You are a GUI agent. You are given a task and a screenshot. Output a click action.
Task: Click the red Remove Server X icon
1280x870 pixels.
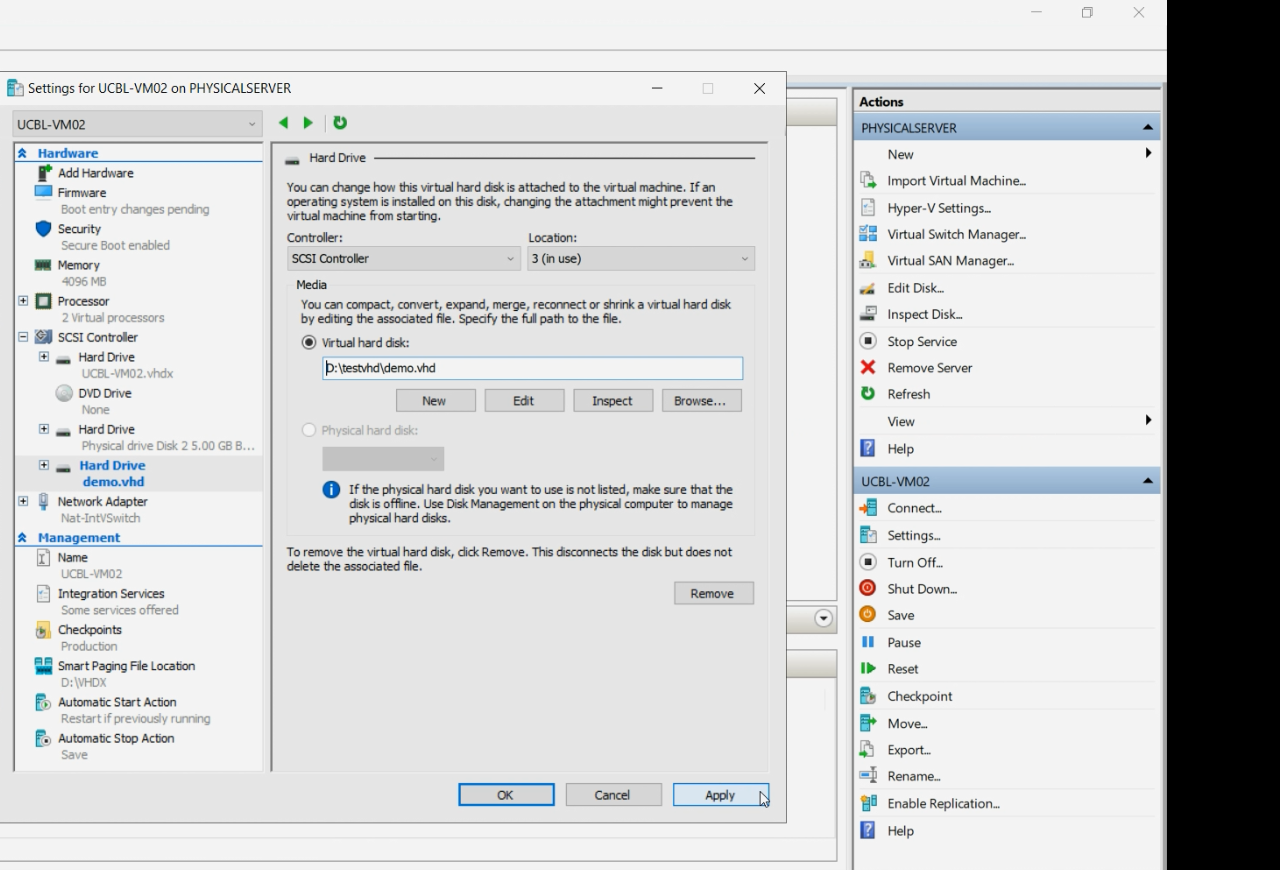point(868,367)
